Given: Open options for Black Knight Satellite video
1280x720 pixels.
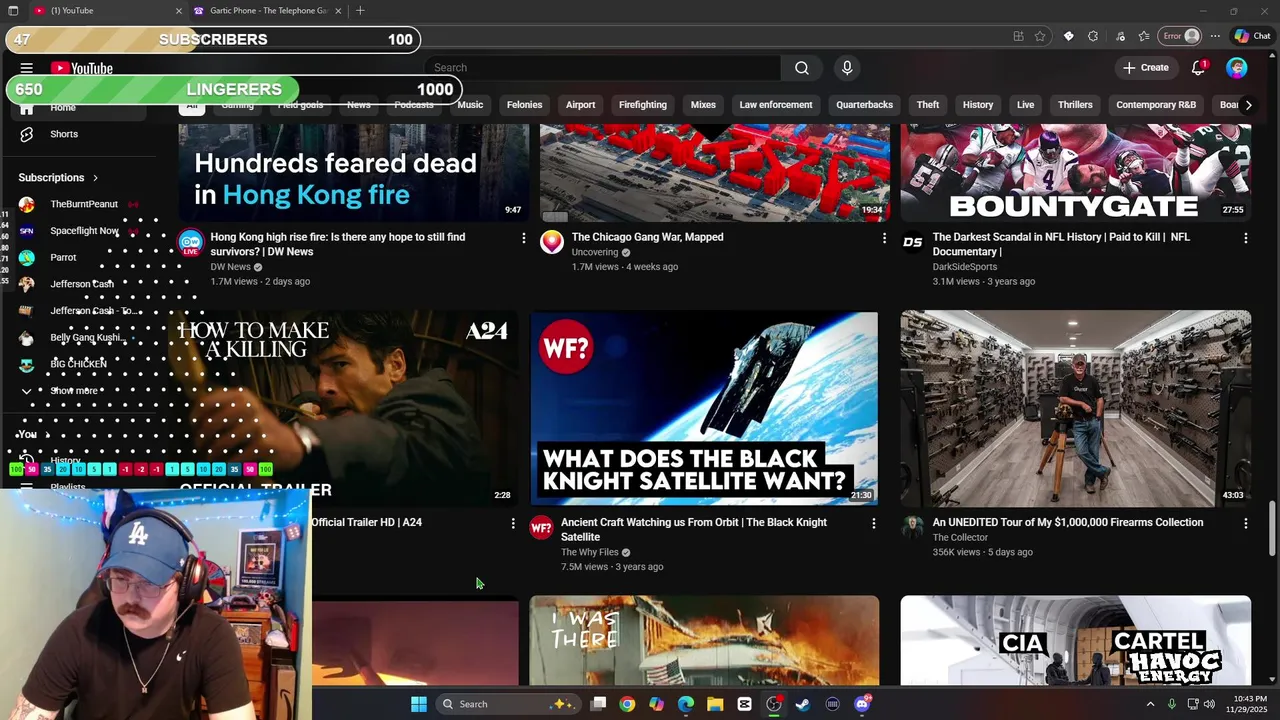Looking at the screenshot, I should (x=874, y=523).
